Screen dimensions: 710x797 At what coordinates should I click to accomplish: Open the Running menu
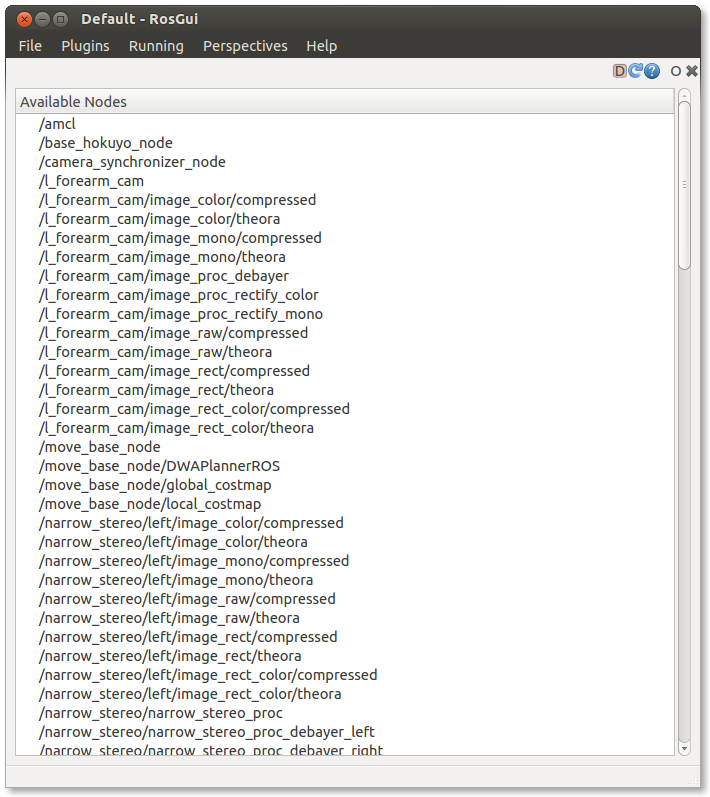[x=156, y=46]
